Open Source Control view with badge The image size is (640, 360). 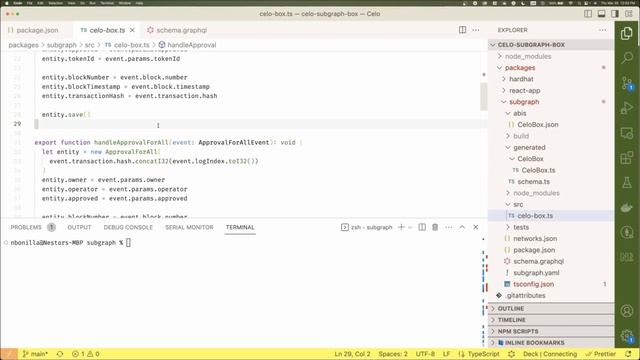point(627,83)
